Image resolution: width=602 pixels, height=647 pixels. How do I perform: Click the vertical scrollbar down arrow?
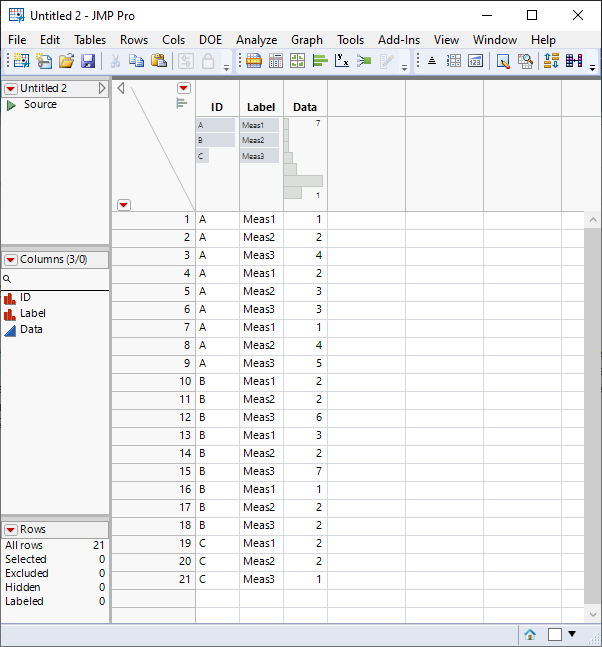[x=593, y=614]
